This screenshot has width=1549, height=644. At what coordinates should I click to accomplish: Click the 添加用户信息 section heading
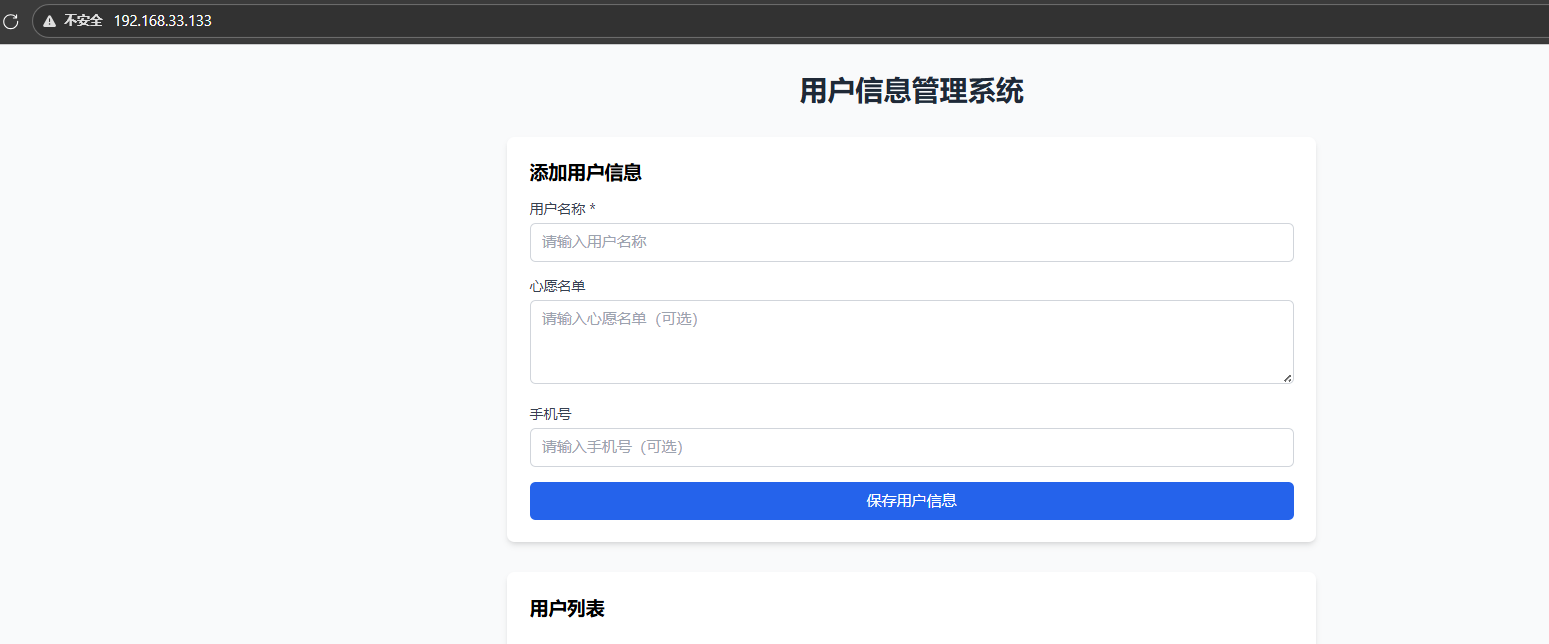pos(585,173)
